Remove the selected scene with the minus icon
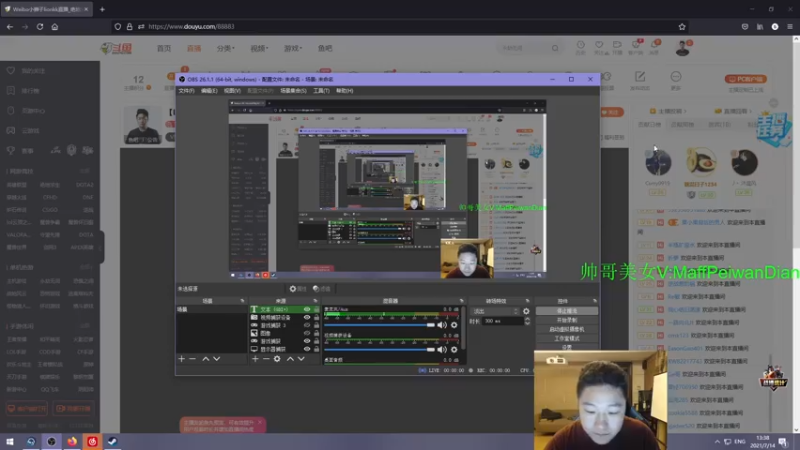Screen dimensions: 800x450 pyautogui.click(x=192, y=359)
